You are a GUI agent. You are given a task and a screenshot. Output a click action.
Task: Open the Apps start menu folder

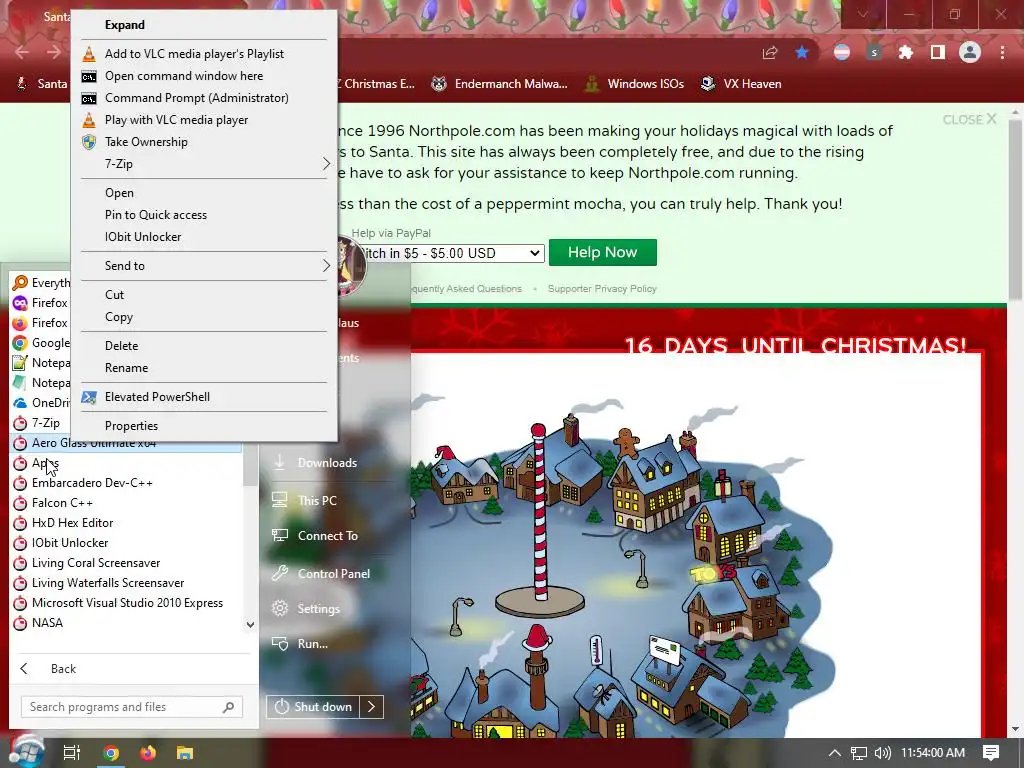(45, 463)
